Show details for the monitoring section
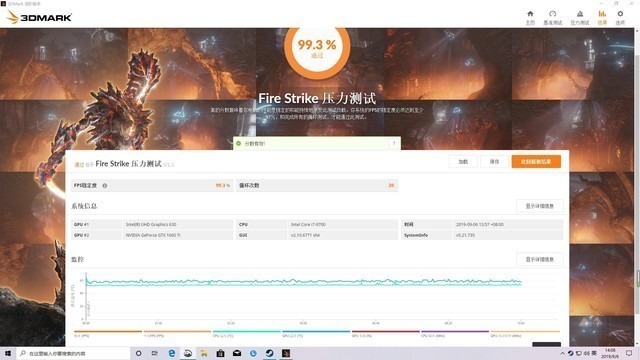 click(540, 260)
